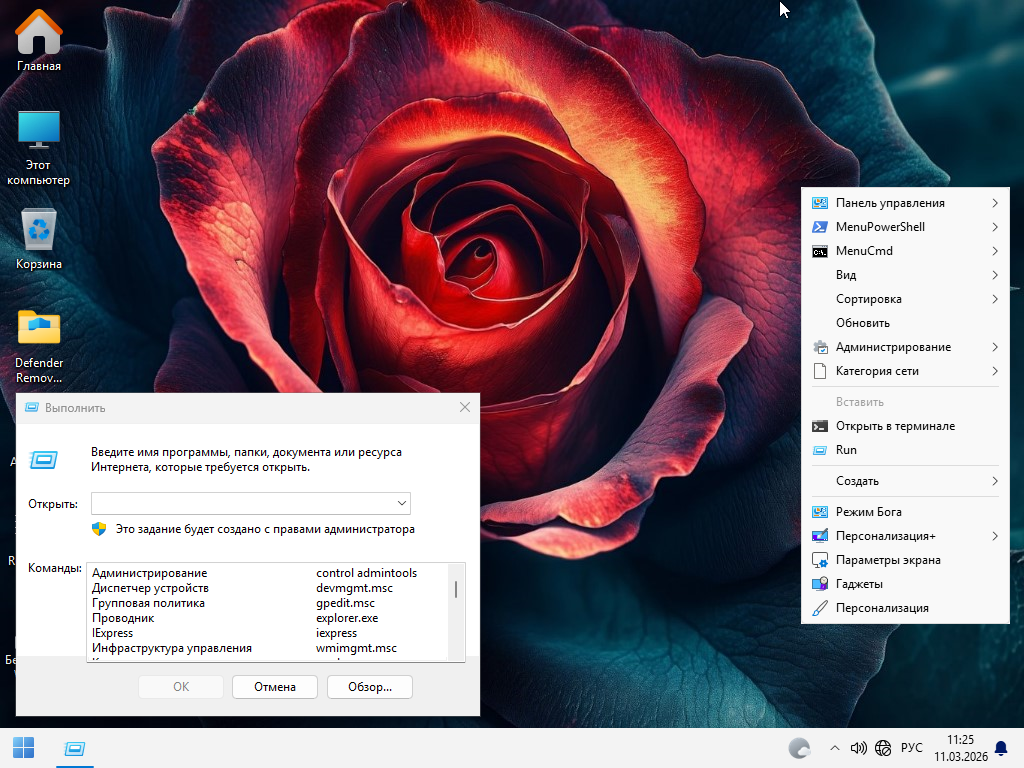Show hidden tray icons chevron

[x=835, y=748]
